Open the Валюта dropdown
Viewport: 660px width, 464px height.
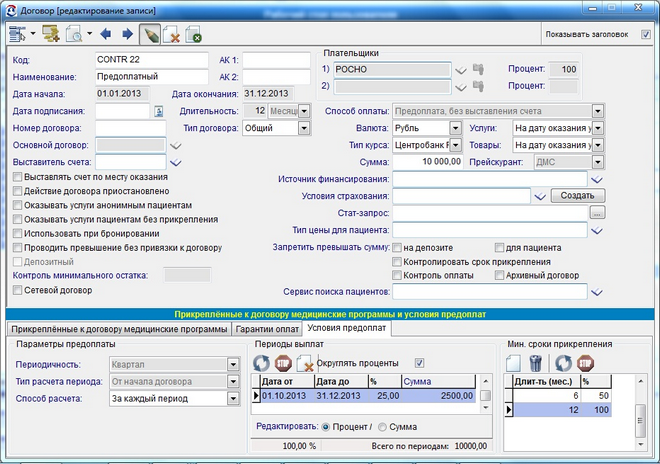(x=455, y=128)
